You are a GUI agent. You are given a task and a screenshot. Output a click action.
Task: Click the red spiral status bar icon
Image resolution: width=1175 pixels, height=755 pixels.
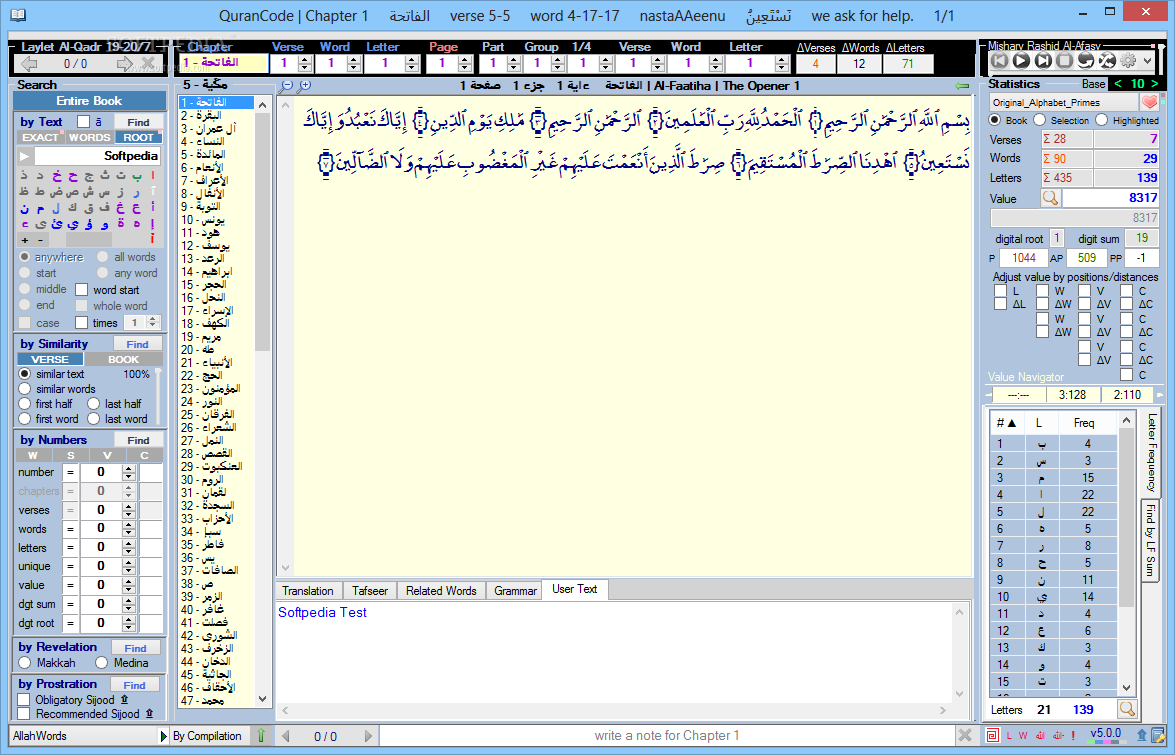pyautogui.click(x=992, y=736)
